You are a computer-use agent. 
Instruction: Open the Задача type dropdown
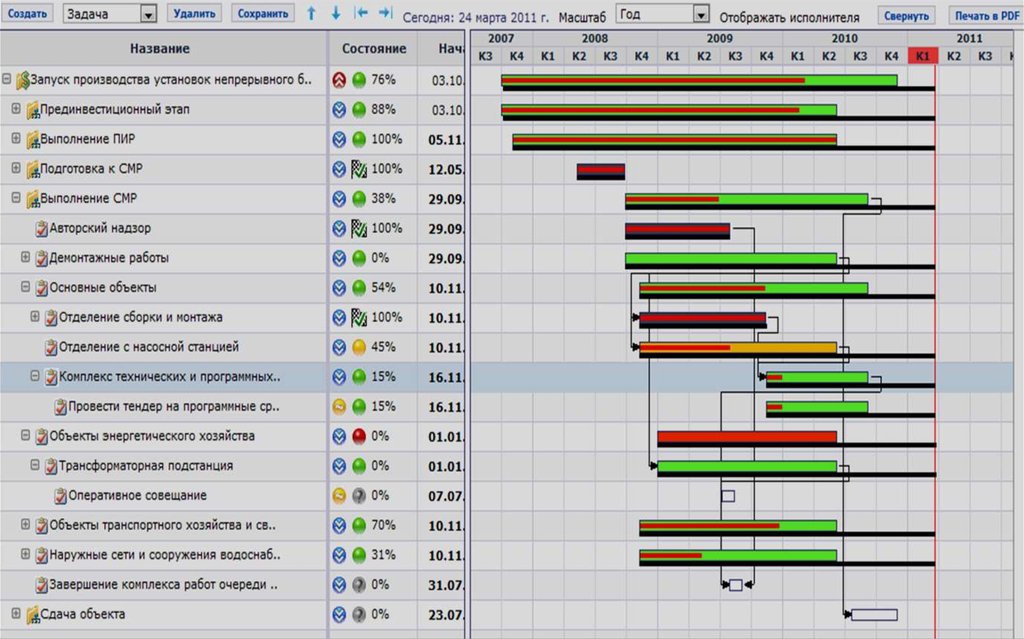coord(148,15)
